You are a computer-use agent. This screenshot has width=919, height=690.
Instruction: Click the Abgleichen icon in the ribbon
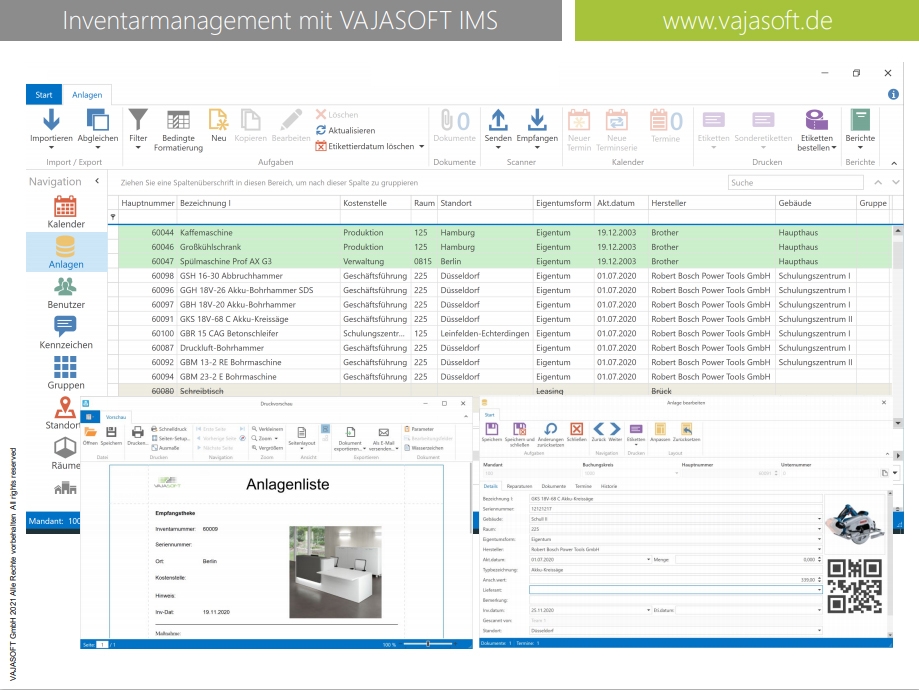tap(97, 120)
